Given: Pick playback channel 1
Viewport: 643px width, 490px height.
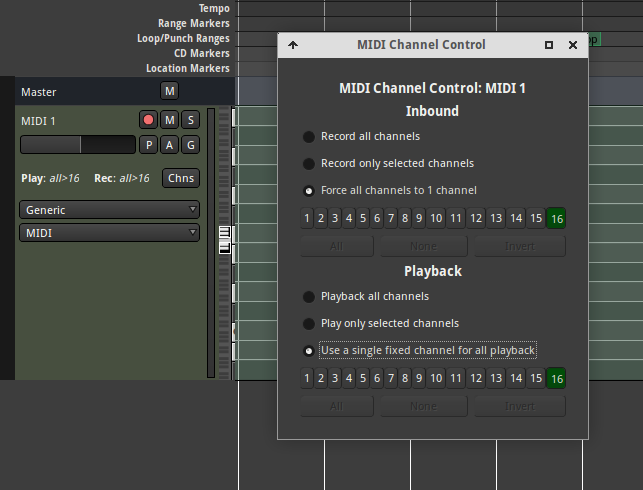Looking at the screenshot, I should click(x=307, y=378).
